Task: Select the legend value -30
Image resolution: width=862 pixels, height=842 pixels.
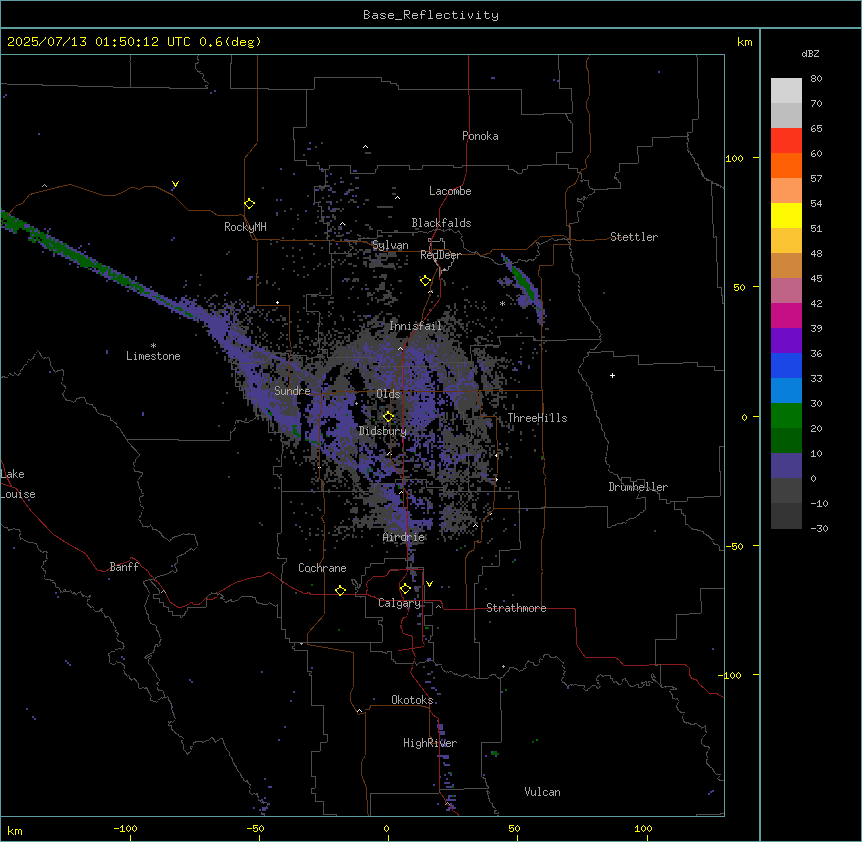Action: click(819, 528)
